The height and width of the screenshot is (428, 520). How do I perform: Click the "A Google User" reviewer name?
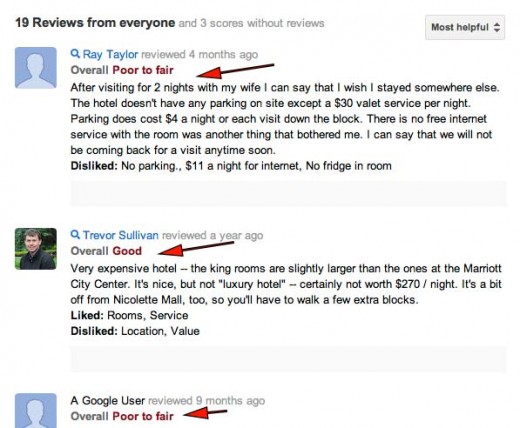pos(108,400)
